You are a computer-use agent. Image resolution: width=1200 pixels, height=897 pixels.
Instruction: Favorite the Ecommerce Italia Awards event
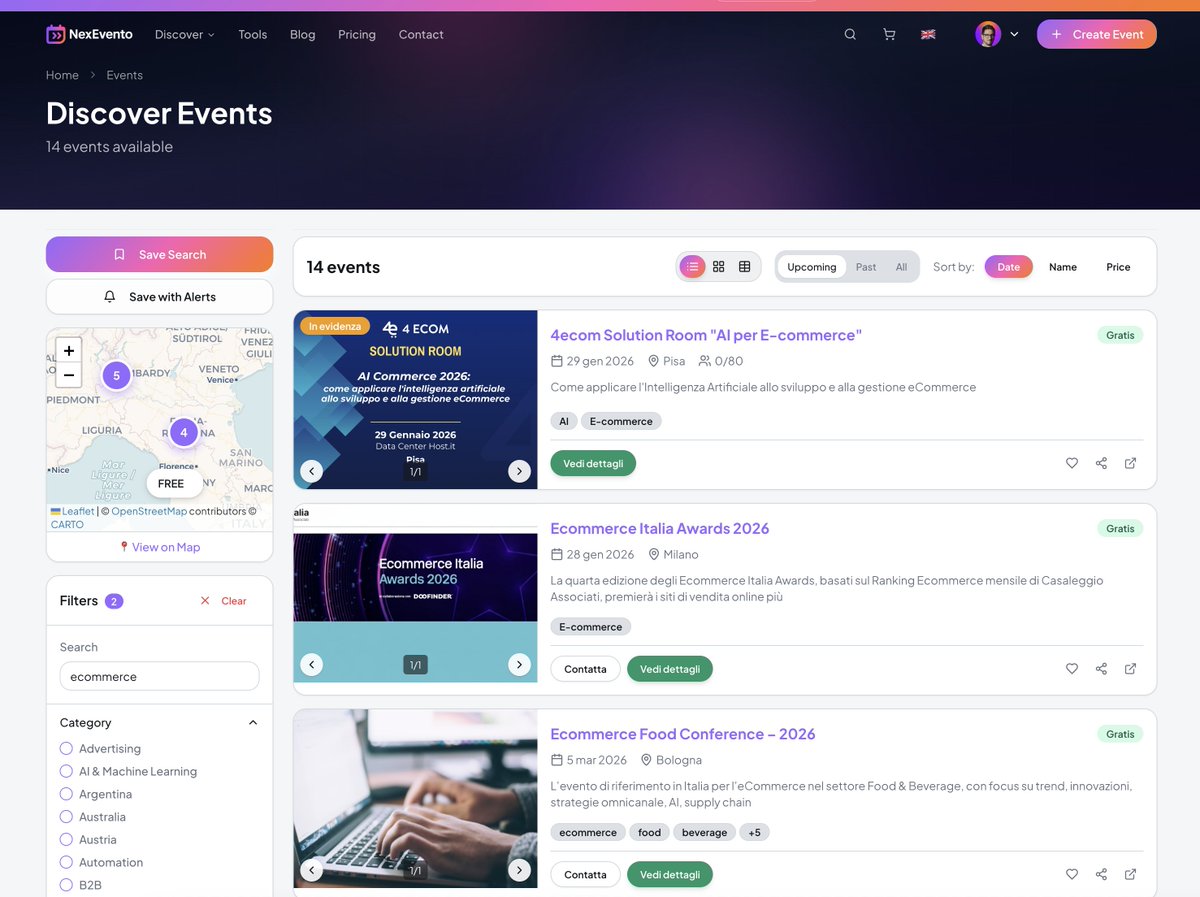coord(1072,668)
